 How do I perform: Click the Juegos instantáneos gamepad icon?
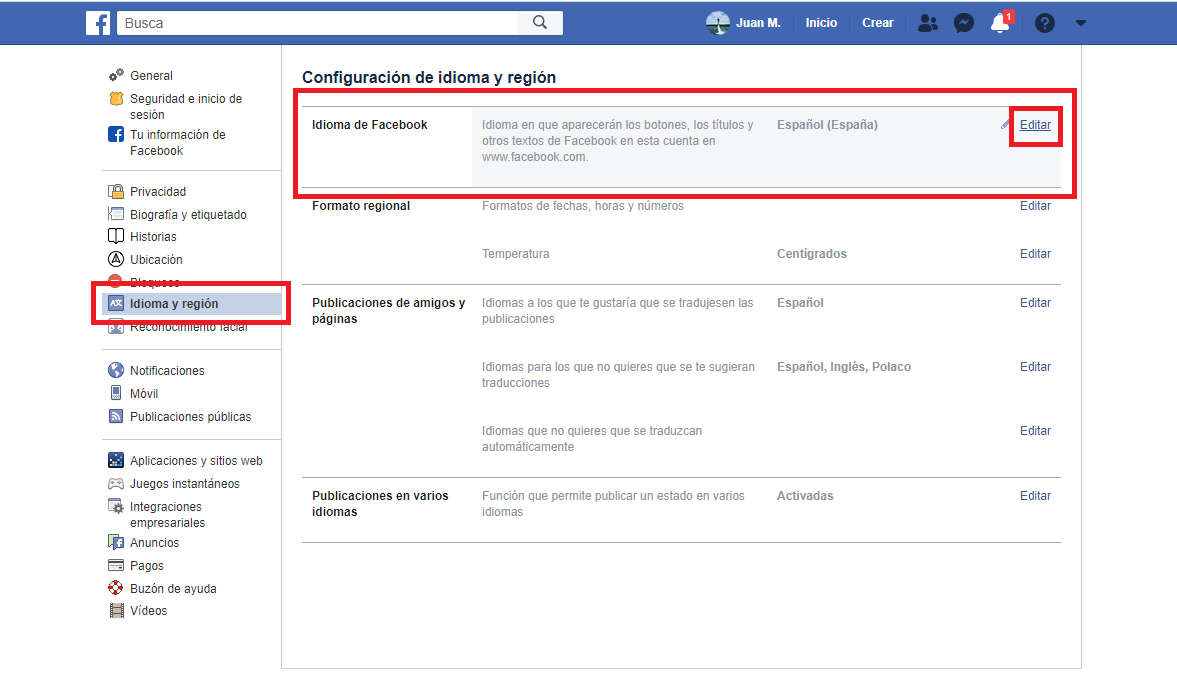[116, 484]
